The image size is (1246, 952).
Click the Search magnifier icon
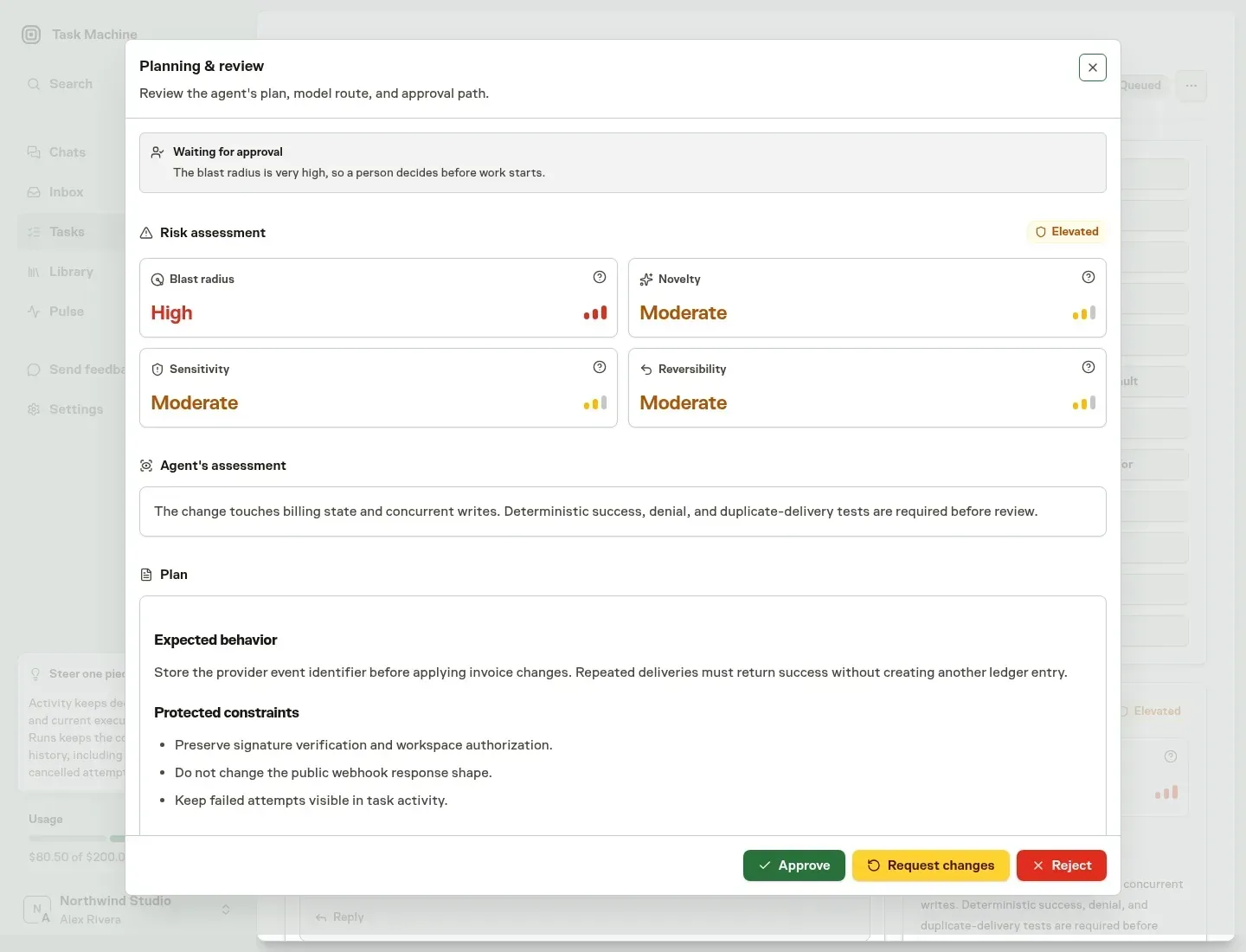(34, 84)
